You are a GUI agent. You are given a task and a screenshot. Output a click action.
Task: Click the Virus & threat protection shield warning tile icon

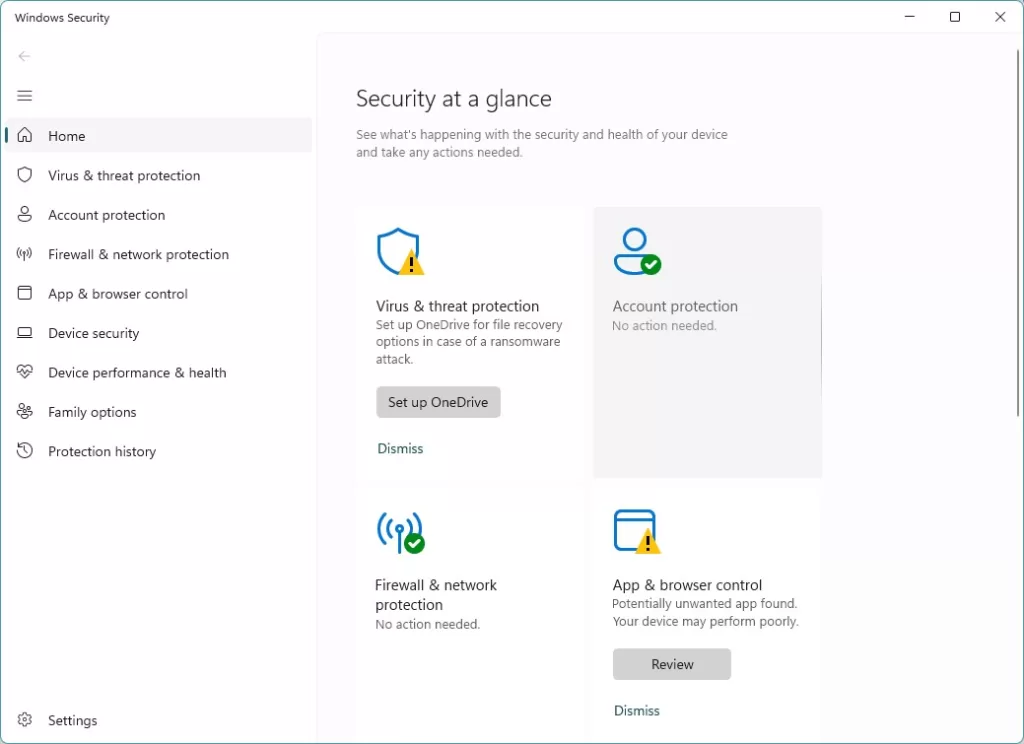click(400, 251)
